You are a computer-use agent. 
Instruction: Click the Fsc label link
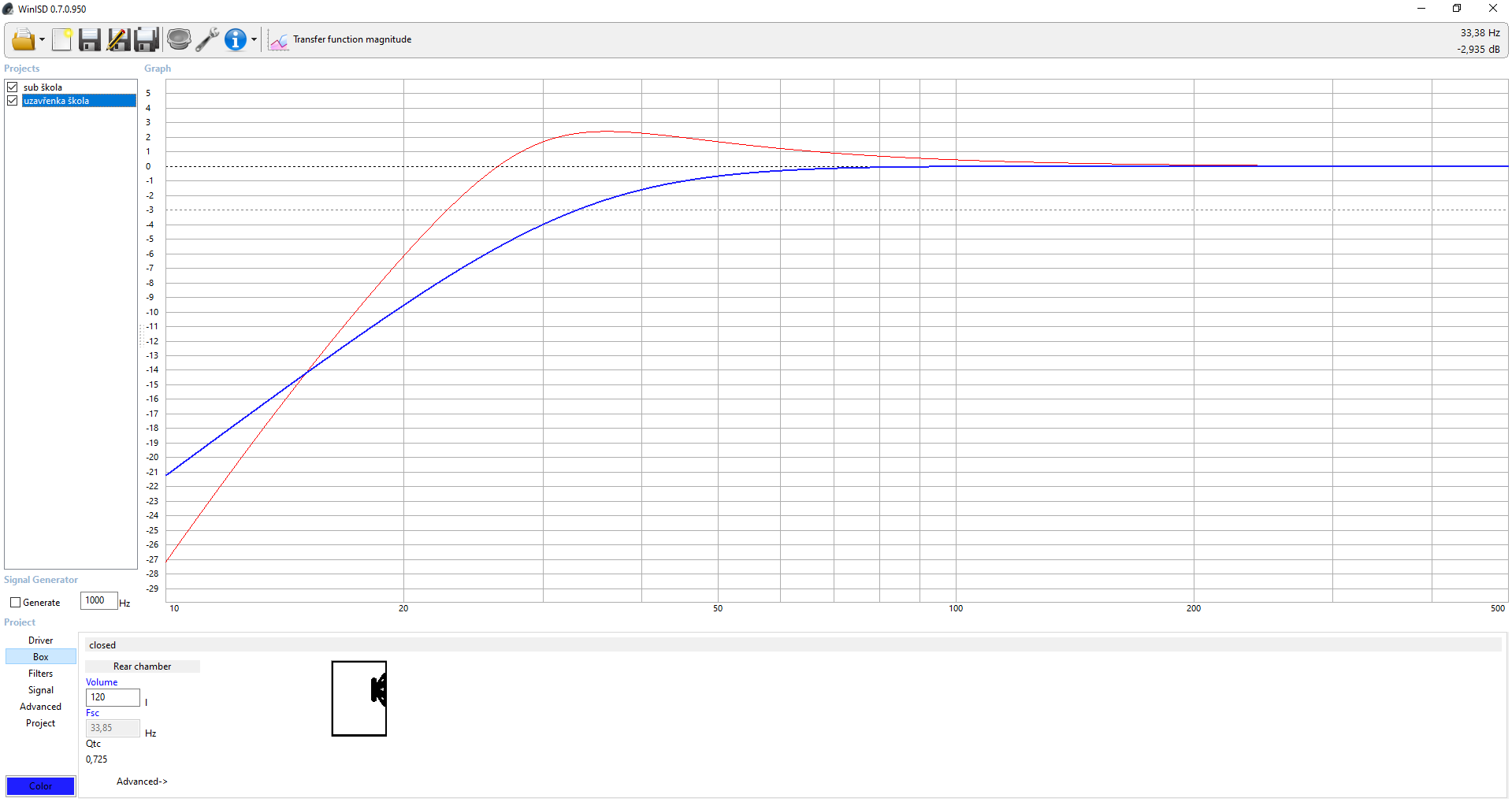pos(93,713)
